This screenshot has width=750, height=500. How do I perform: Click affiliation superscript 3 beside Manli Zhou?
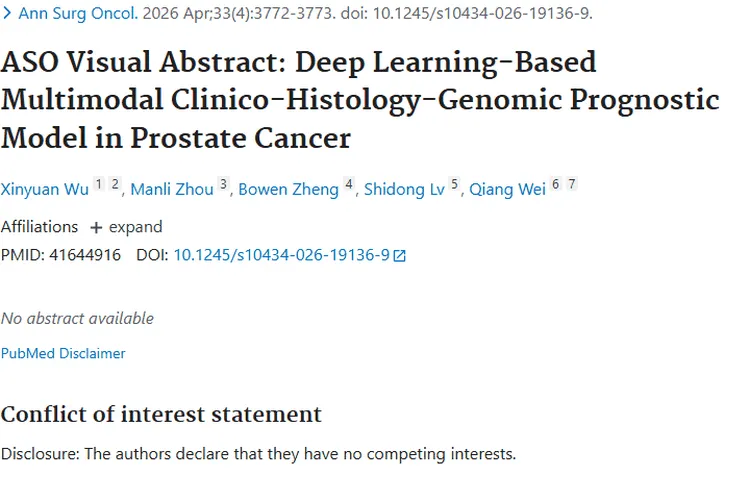click(x=224, y=184)
